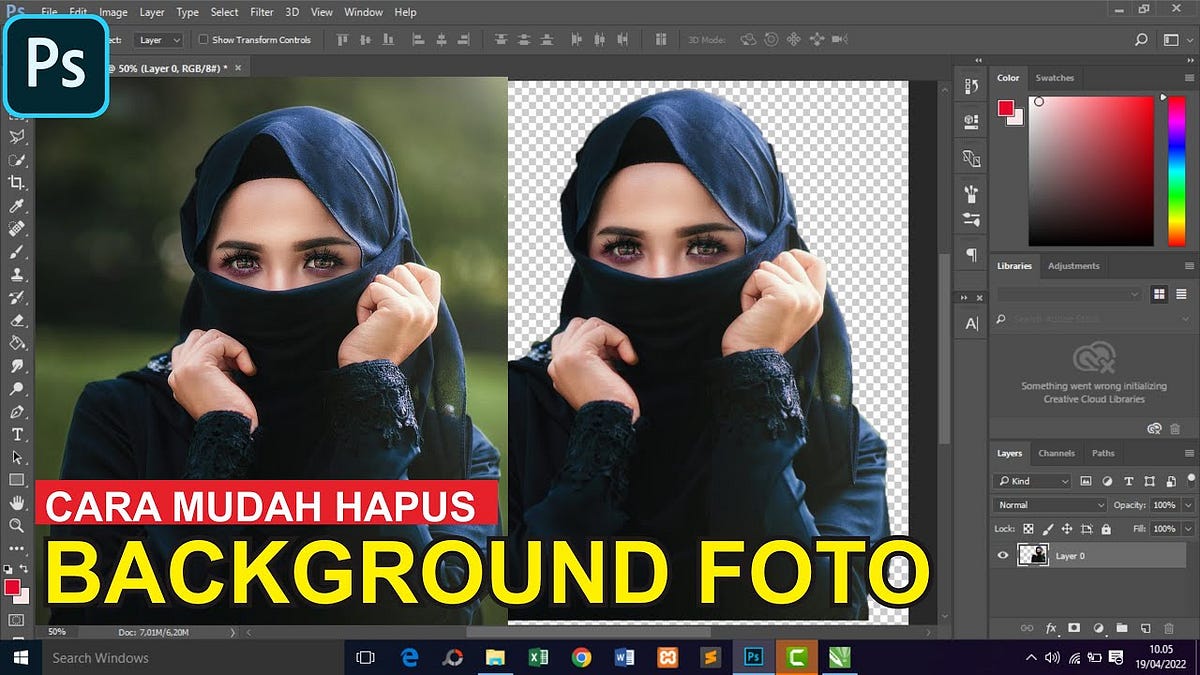Image resolution: width=1200 pixels, height=675 pixels.
Task: Create a new layer
Action: [1145, 628]
